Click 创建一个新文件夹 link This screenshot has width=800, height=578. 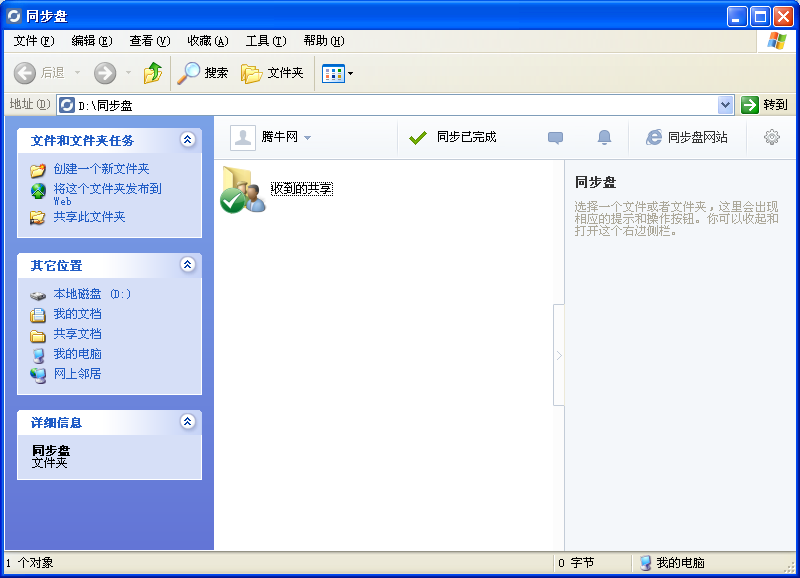pos(101,169)
